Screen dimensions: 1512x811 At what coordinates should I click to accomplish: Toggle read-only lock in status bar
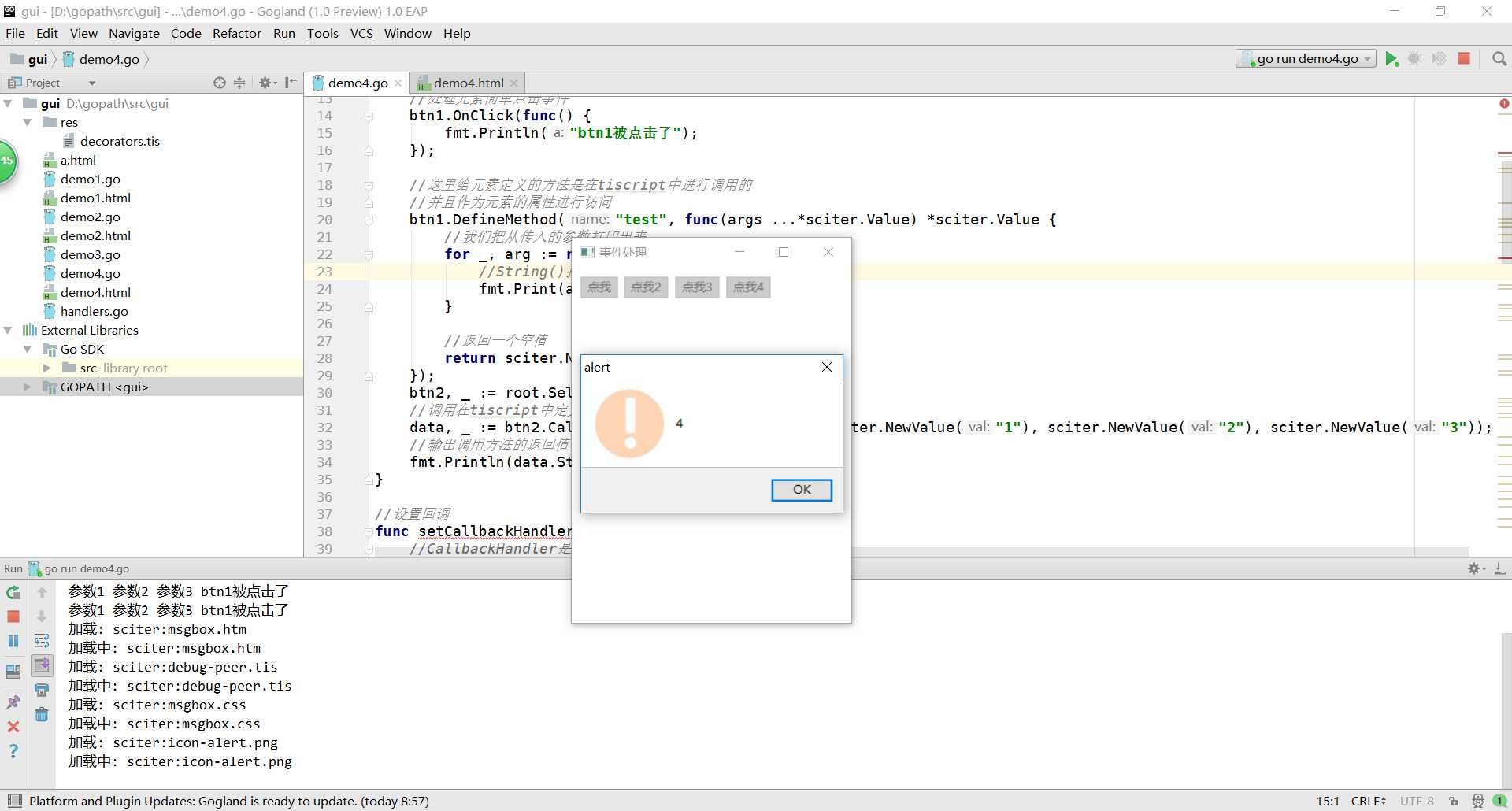[1454, 801]
